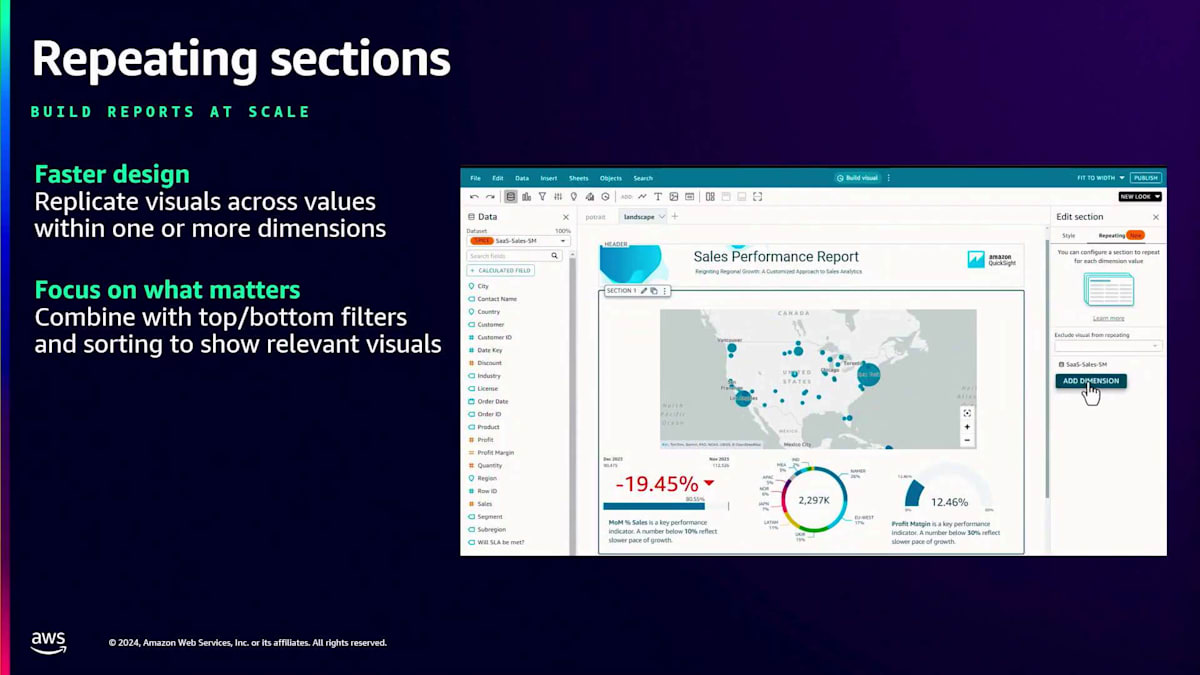Click the map recenter focus icon
1200x675 pixels.
point(967,412)
